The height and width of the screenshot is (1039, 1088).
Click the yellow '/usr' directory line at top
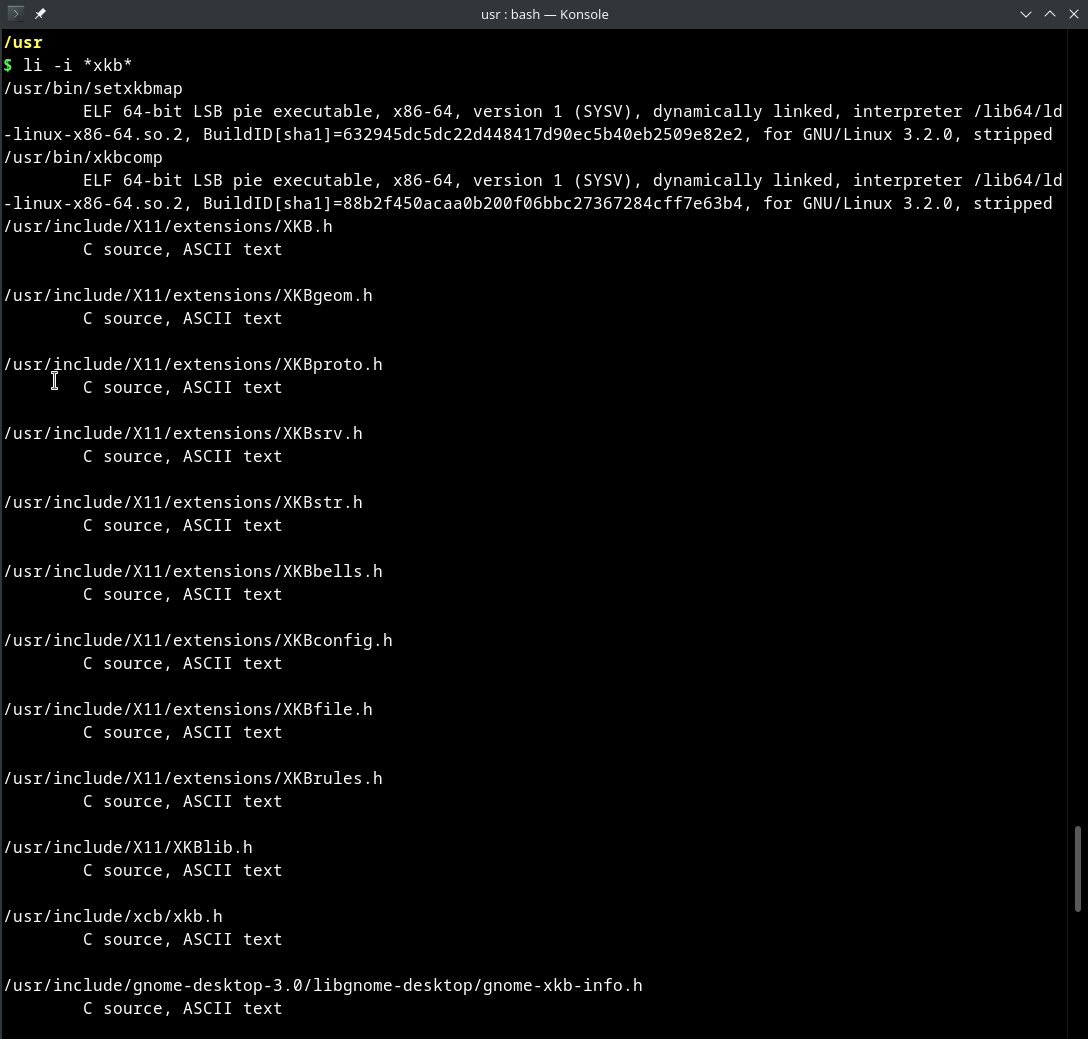[22, 42]
